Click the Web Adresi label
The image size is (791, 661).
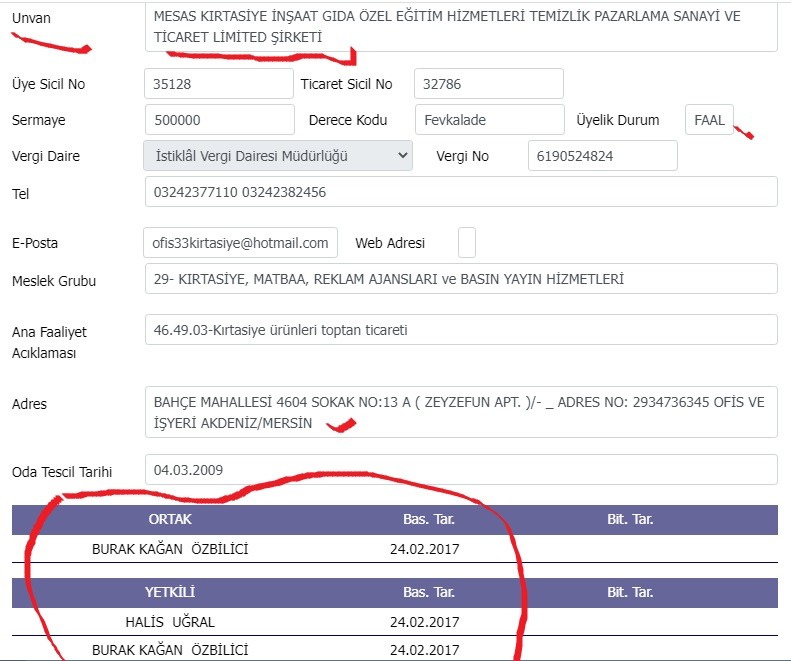coord(390,243)
